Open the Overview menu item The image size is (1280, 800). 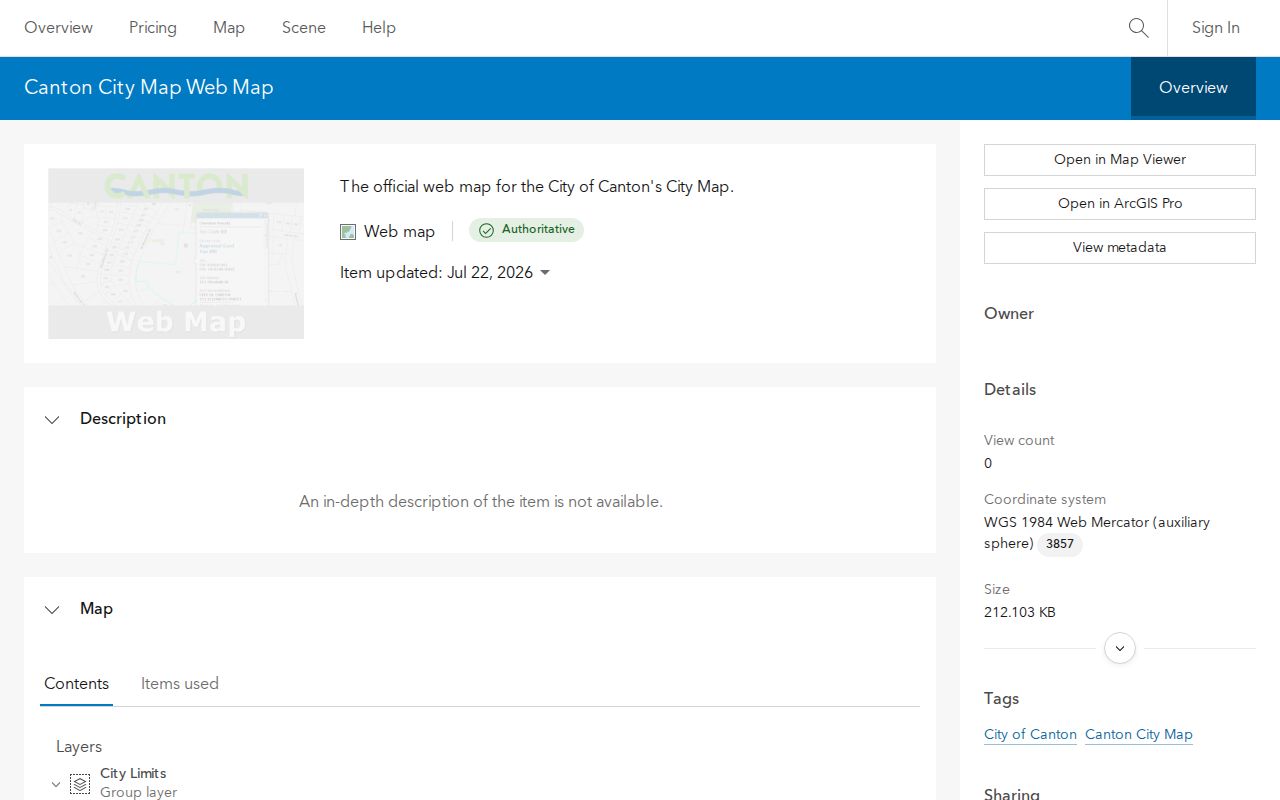58,28
